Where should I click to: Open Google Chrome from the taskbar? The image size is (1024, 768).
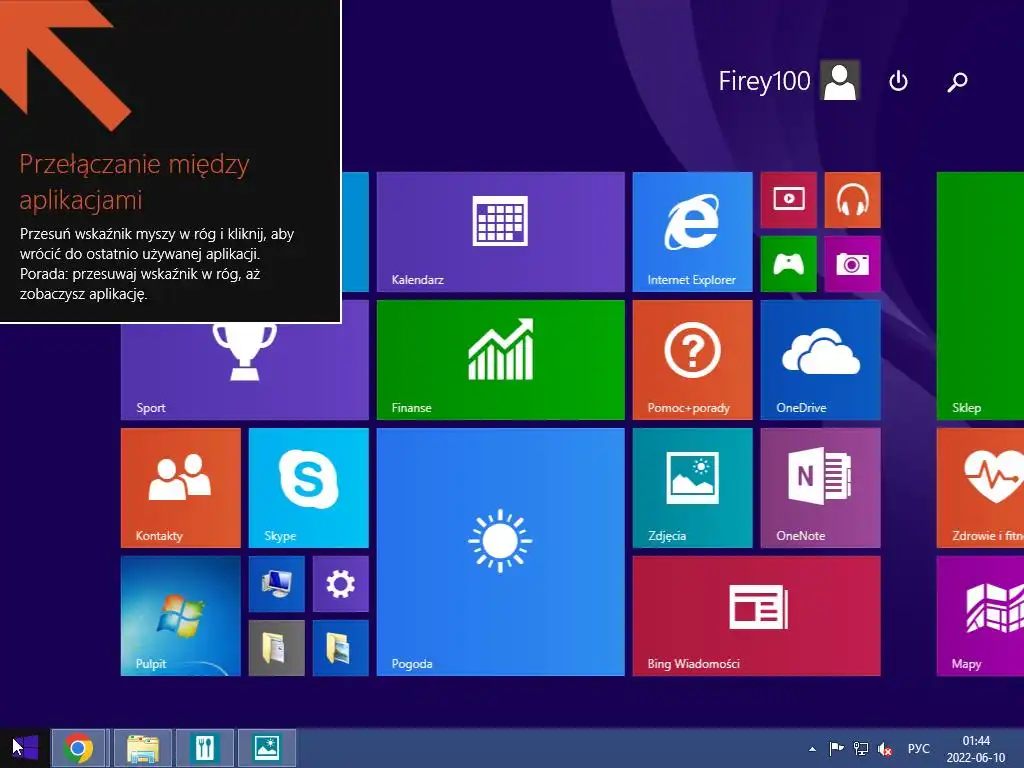(x=78, y=748)
